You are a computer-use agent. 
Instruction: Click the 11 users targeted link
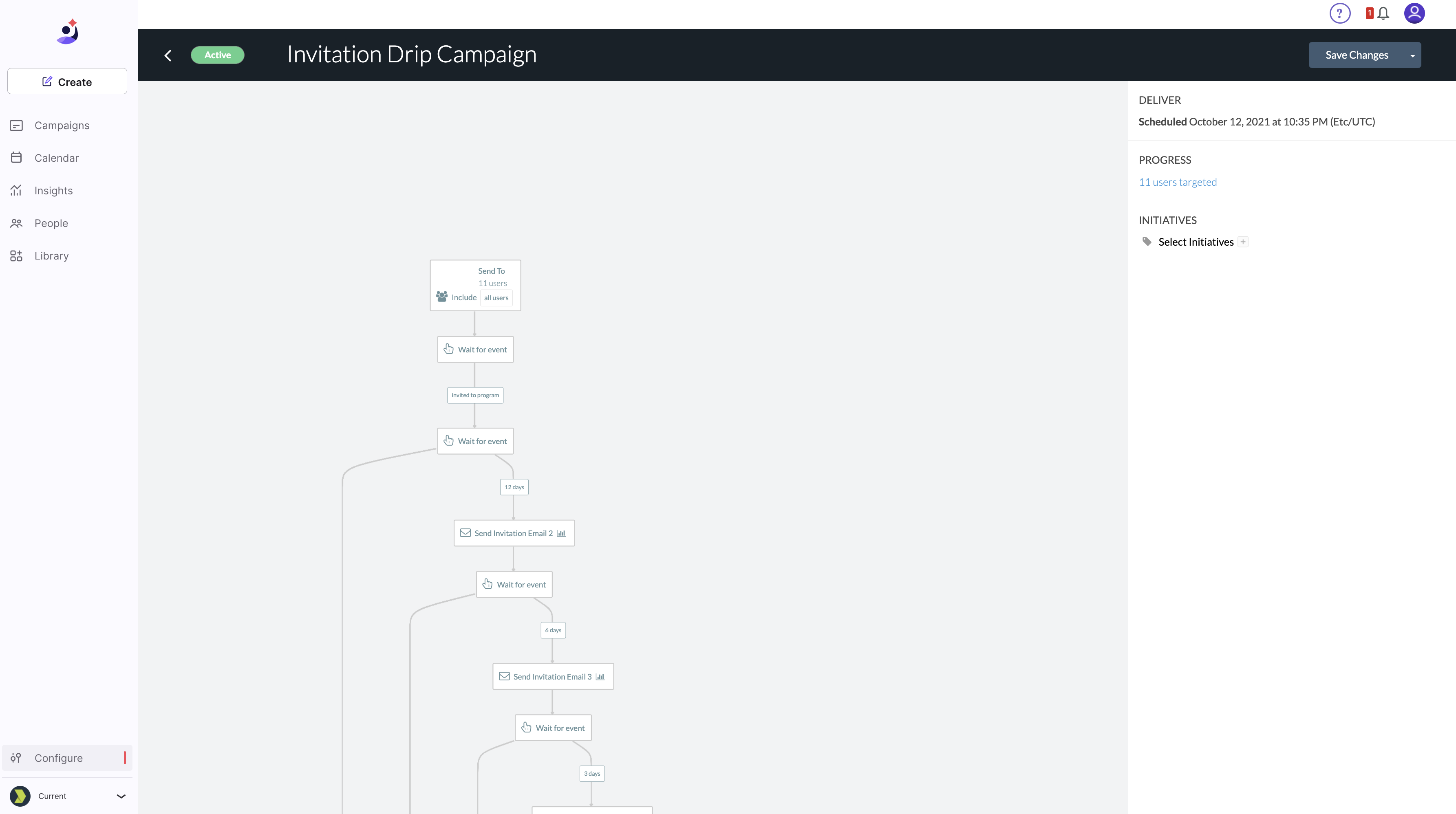click(x=1177, y=182)
